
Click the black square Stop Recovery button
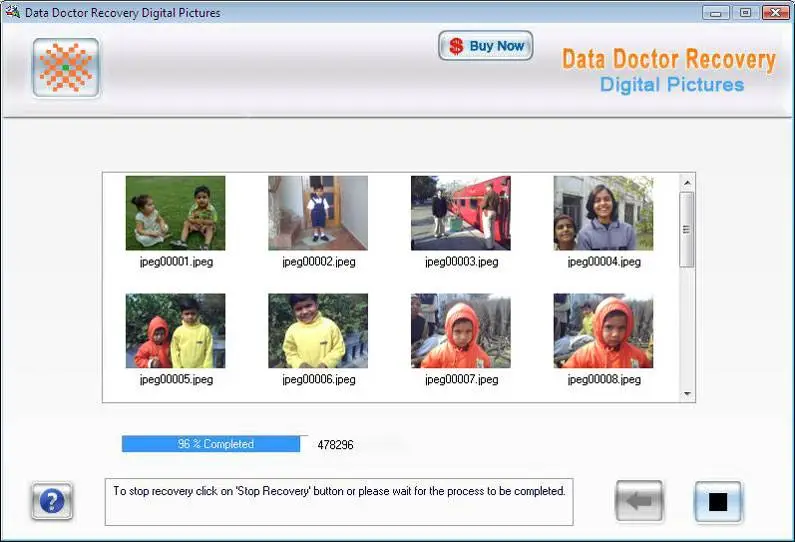(717, 501)
